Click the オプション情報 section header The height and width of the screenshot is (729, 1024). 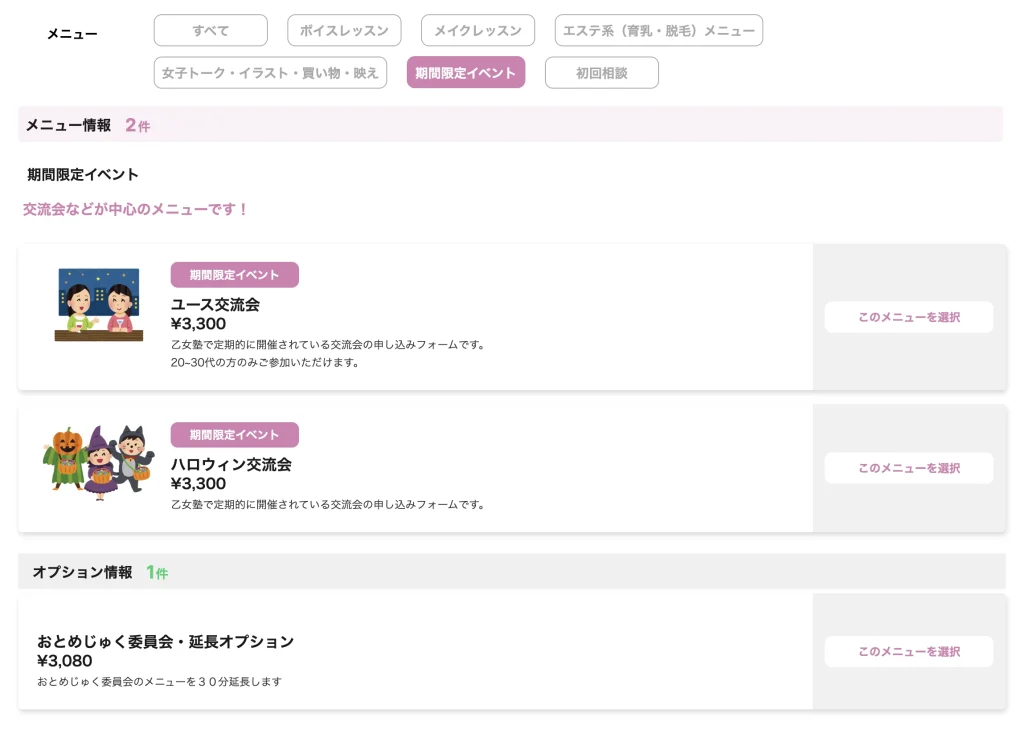82,572
